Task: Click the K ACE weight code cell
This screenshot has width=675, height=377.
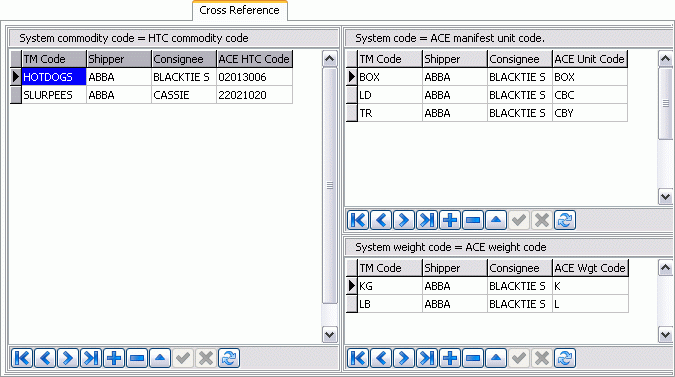Action: point(590,286)
